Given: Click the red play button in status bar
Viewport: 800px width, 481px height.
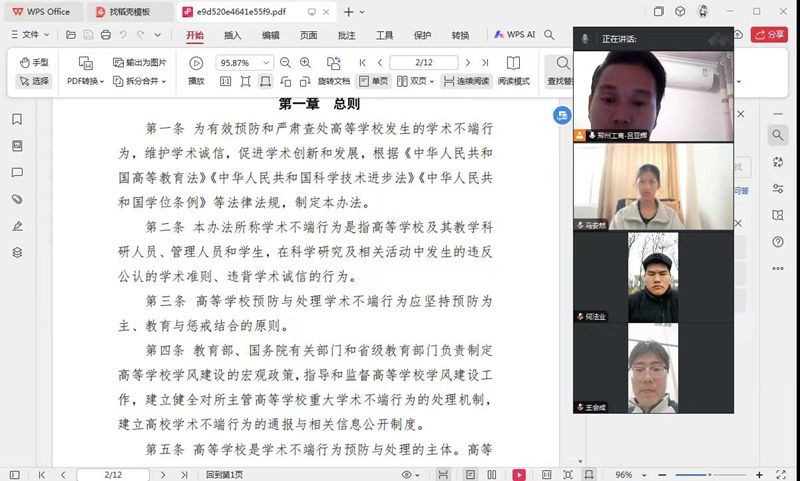Looking at the screenshot, I should pyautogui.click(x=519, y=475).
